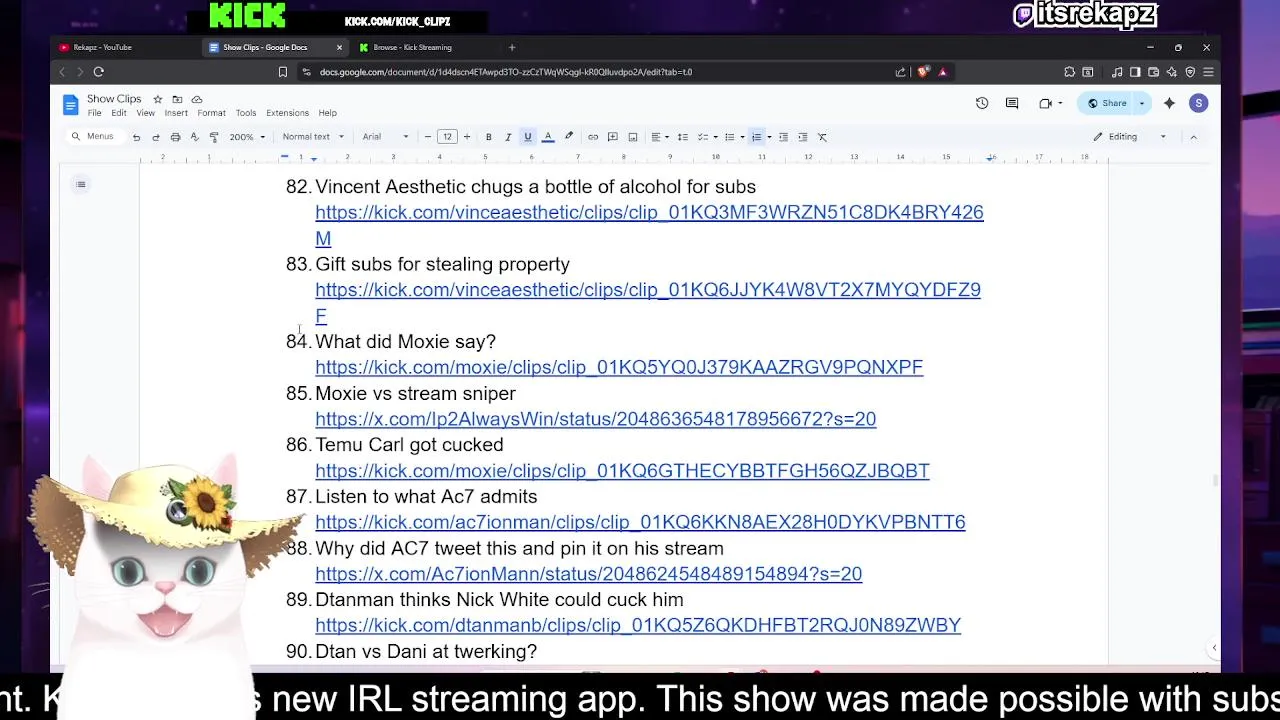Screen dimensions: 1280x720
Task: Open the Format menu
Action: tap(211, 113)
